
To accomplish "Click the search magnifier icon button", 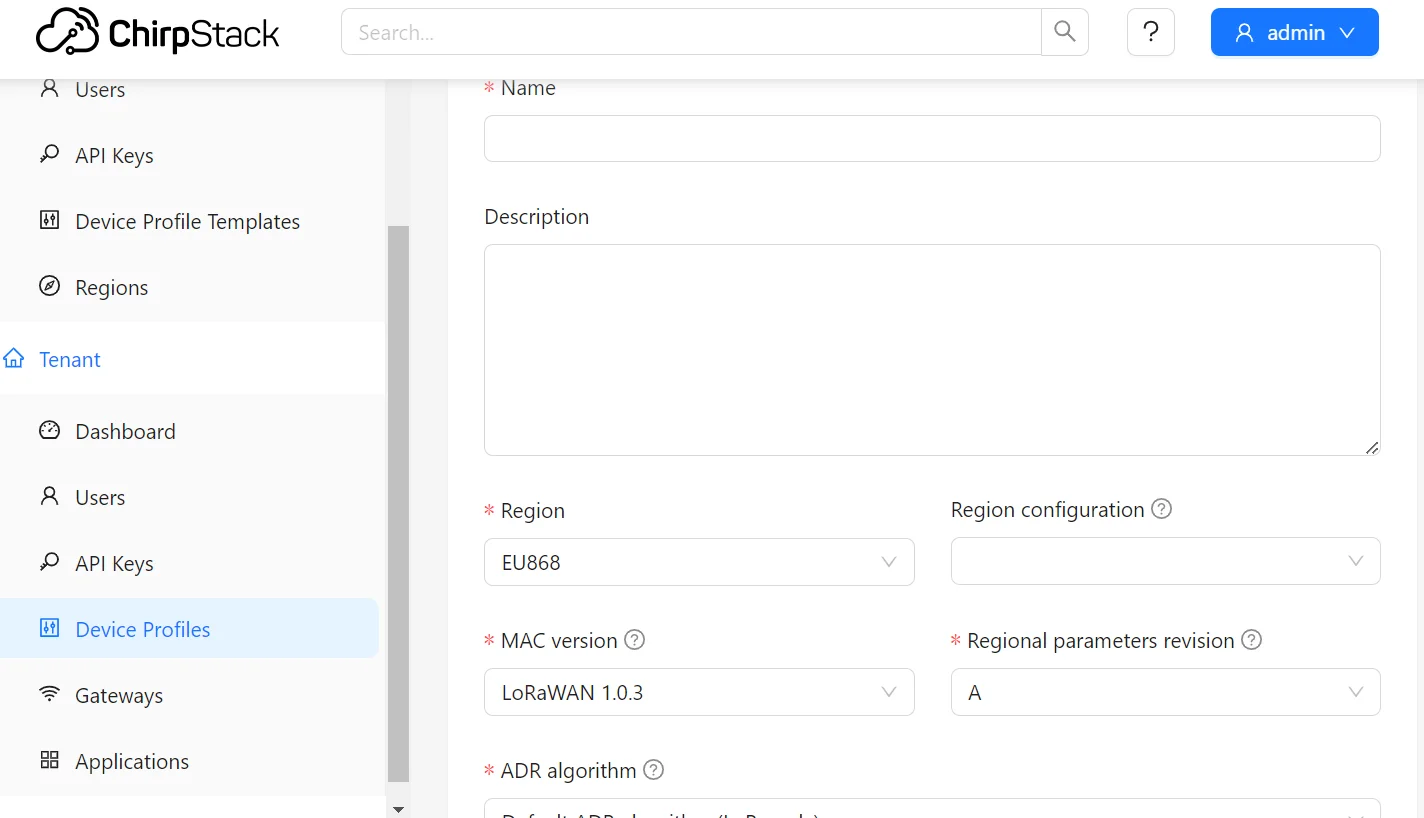I will [x=1065, y=32].
